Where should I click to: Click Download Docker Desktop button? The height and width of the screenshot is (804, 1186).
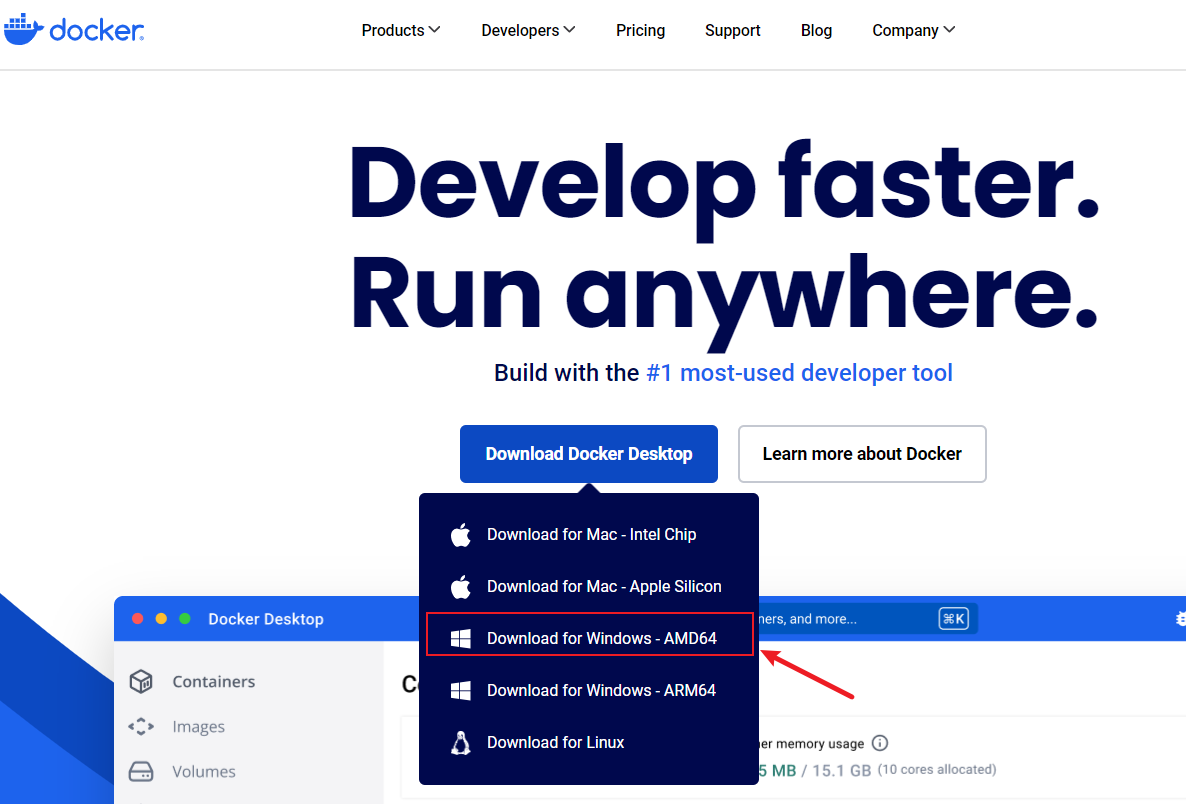pos(588,454)
